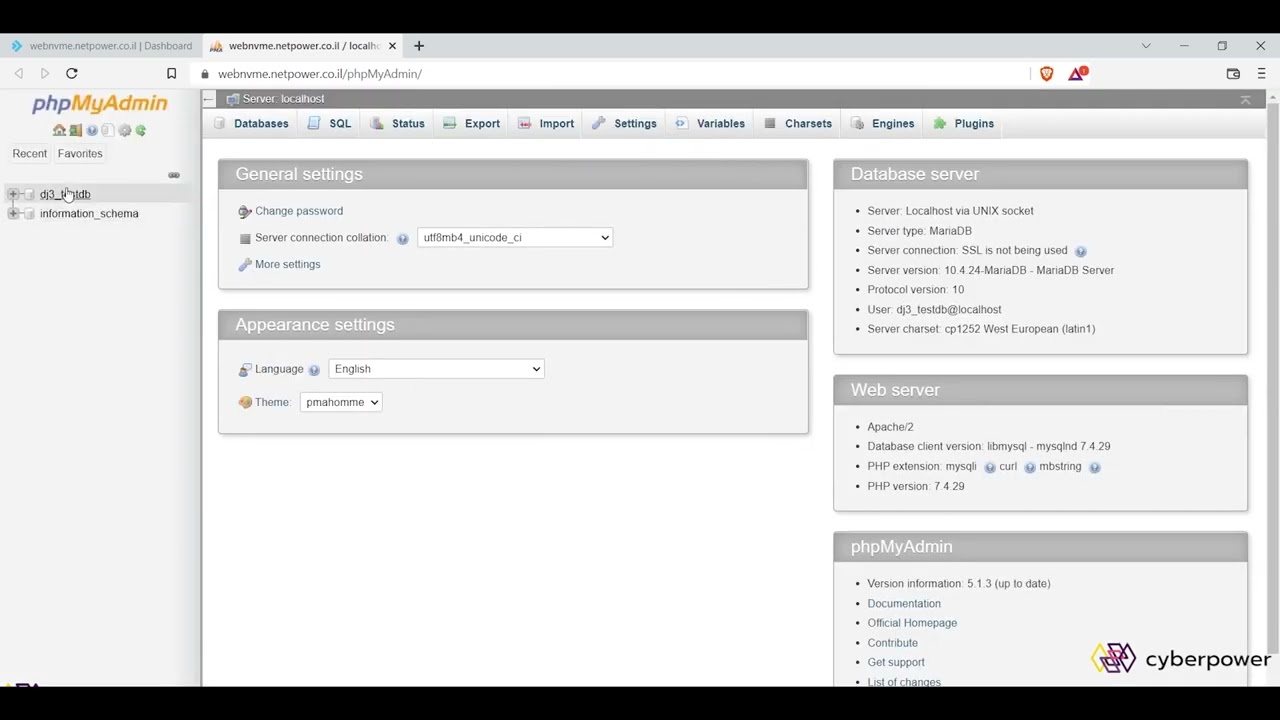The image size is (1280, 720).
Task: Click the Favorites button
Action: coord(80,154)
